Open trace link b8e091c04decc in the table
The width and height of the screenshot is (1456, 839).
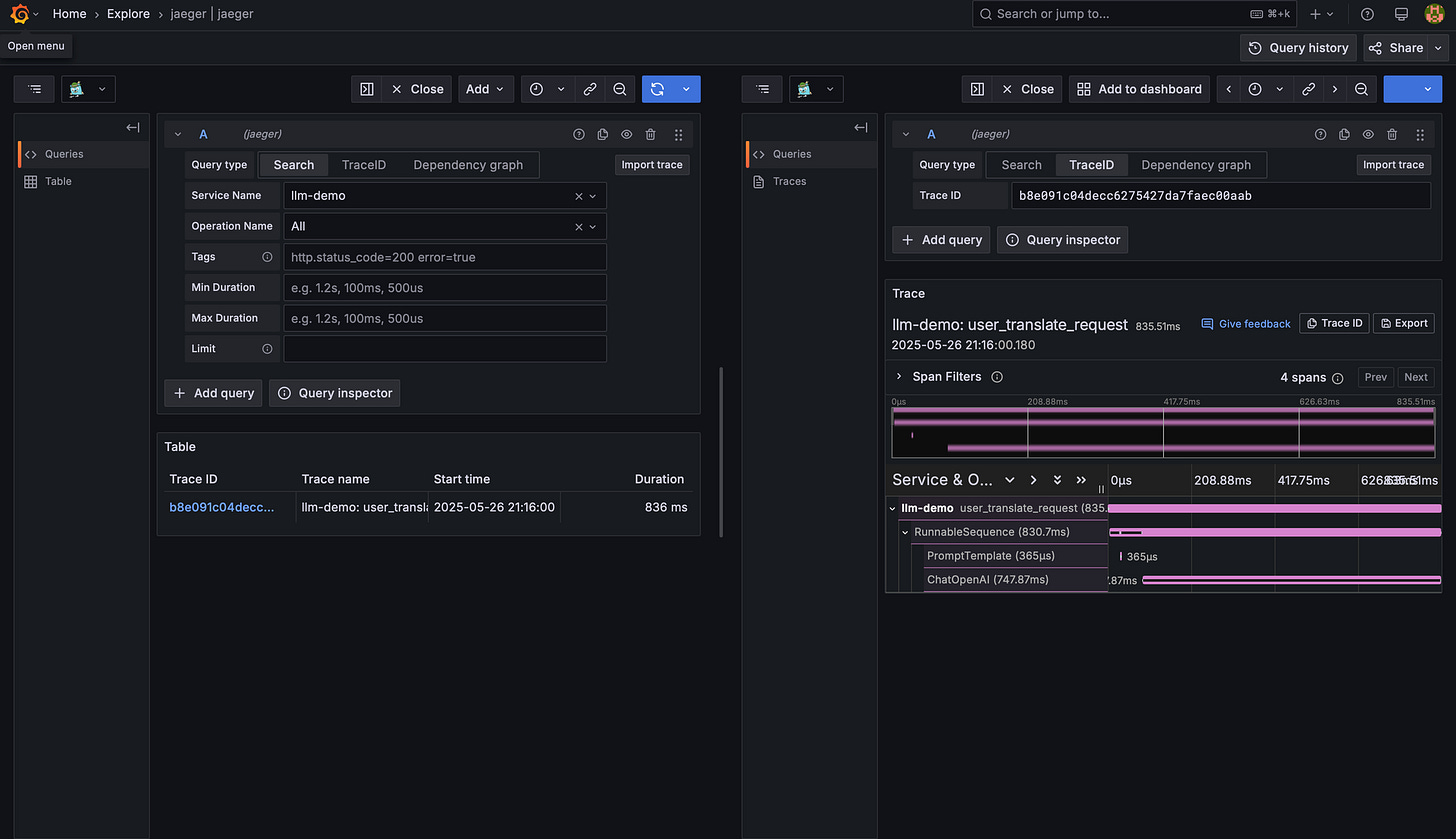tap(222, 507)
